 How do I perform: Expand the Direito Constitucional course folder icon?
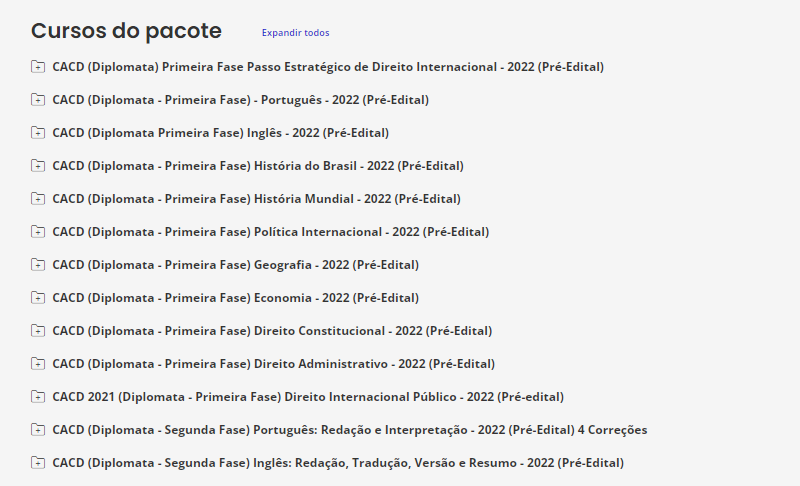click(38, 331)
